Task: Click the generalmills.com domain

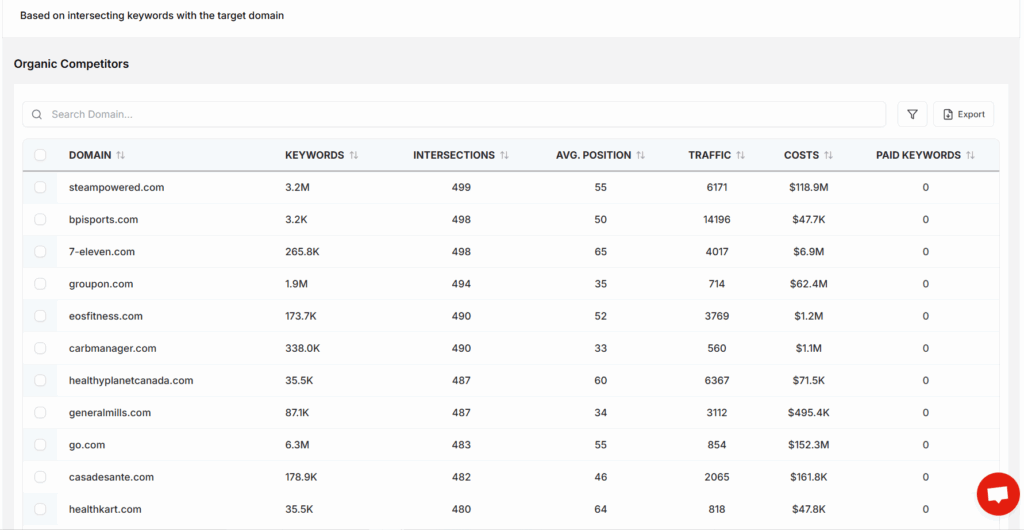Action: [110, 413]
